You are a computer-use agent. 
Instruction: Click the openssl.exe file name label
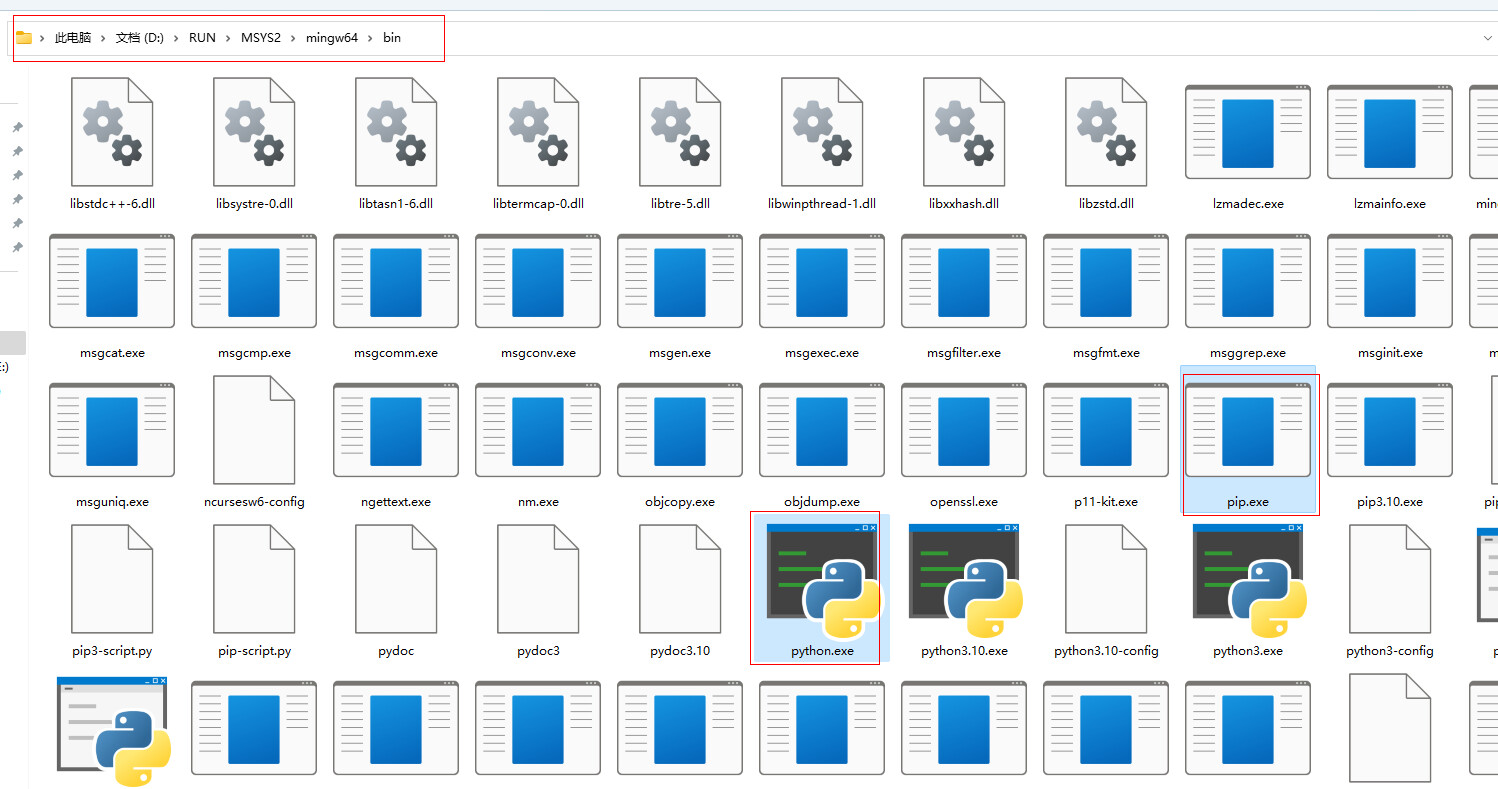[x=964, y=502]
